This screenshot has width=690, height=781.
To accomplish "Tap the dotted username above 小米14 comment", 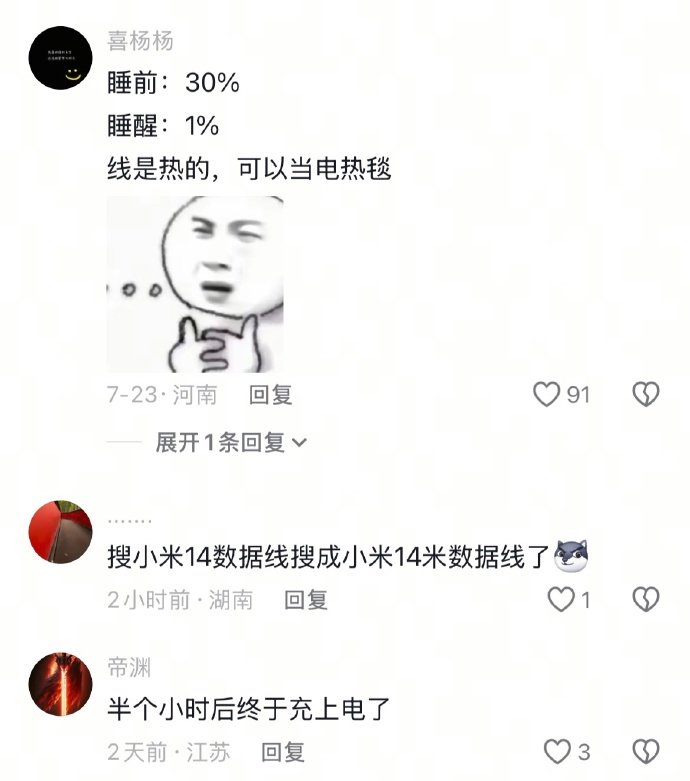I will (130, 521).
